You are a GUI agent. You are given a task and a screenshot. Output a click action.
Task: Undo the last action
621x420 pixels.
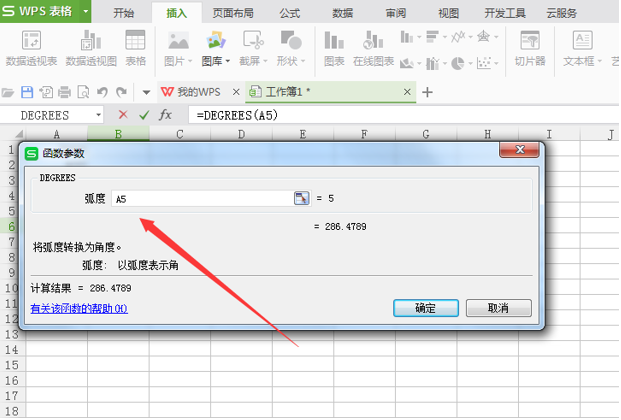pos(103,92)
